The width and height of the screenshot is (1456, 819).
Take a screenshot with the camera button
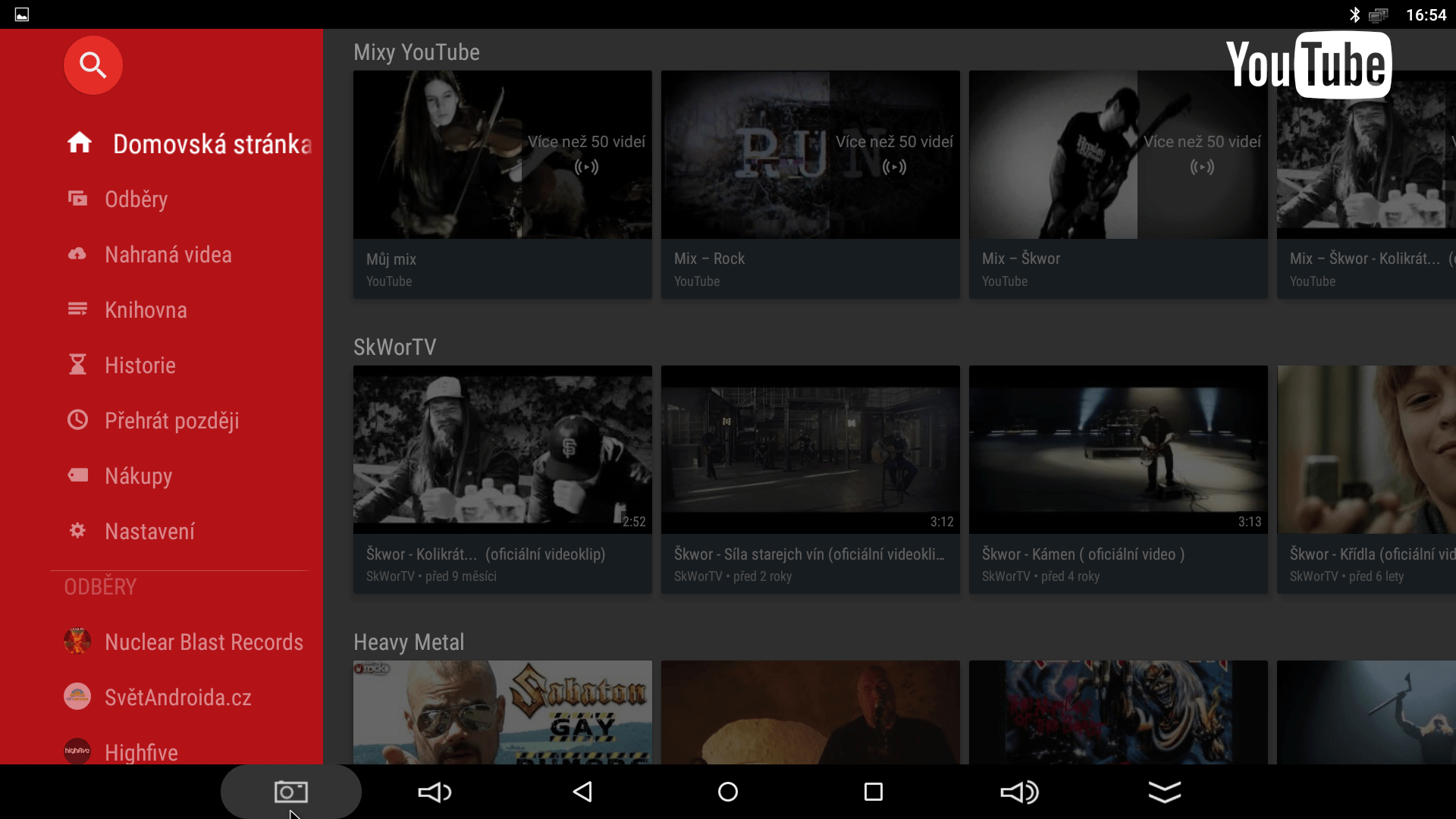291,792
